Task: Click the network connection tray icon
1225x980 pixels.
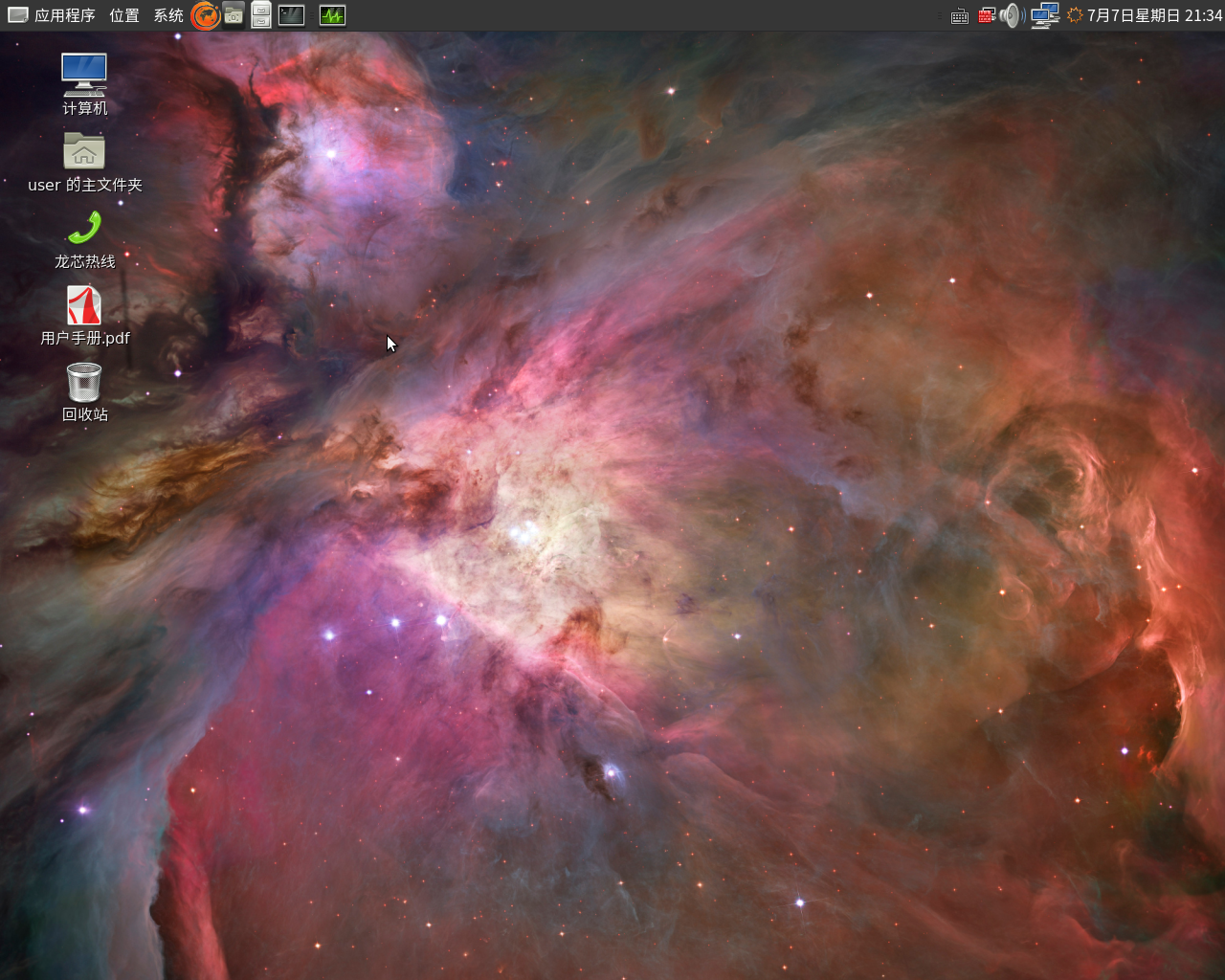Action: [1044, 15]
